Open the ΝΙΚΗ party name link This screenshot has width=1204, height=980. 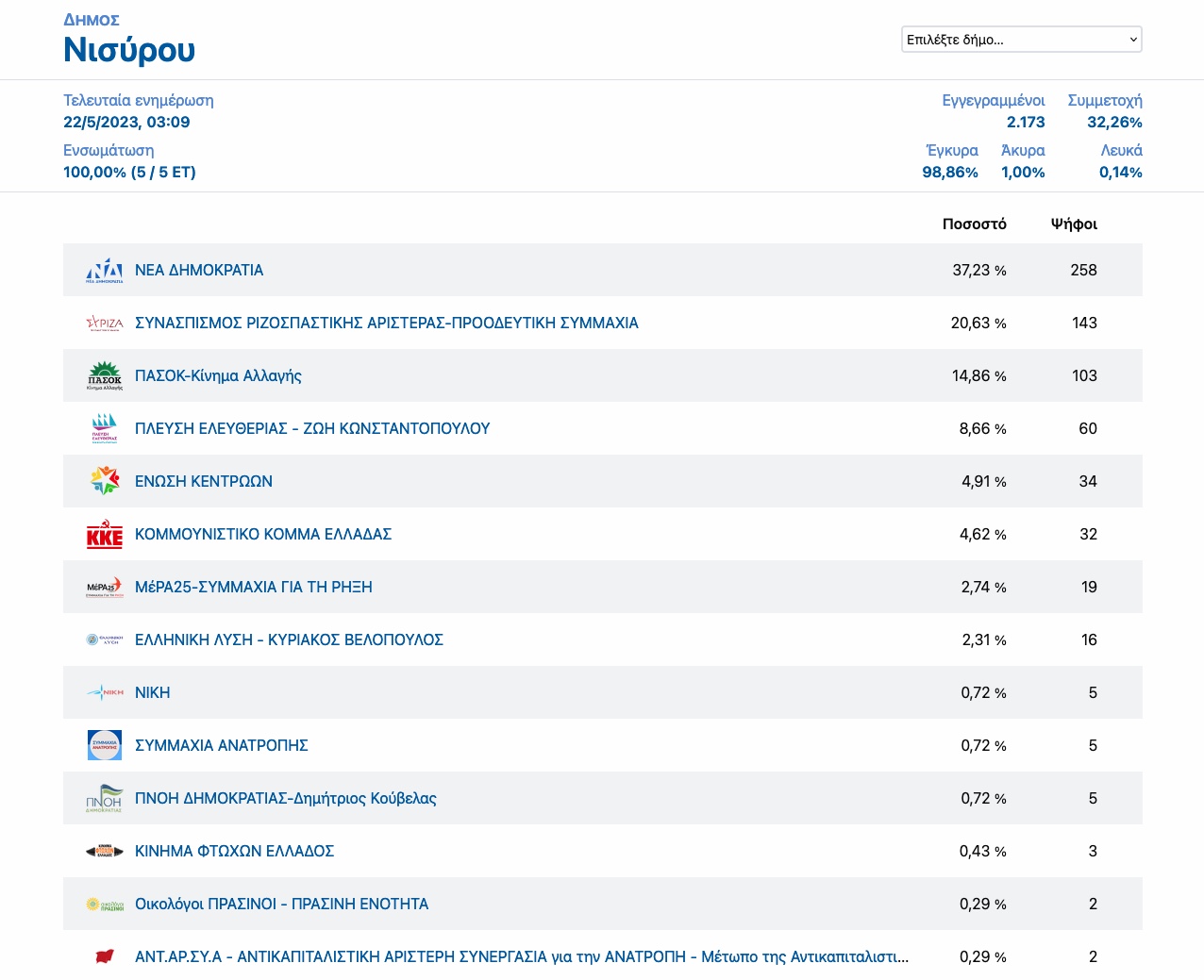point(153,692)
